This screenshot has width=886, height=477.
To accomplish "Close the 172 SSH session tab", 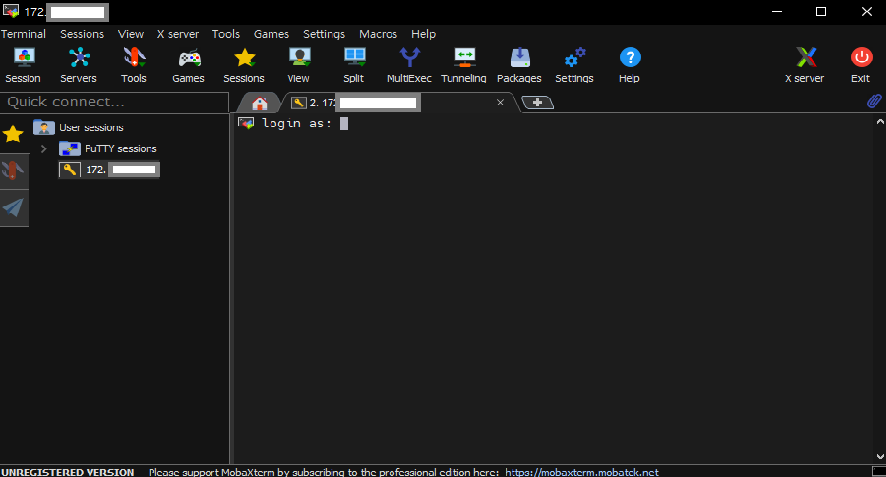I will coord(500,102).
